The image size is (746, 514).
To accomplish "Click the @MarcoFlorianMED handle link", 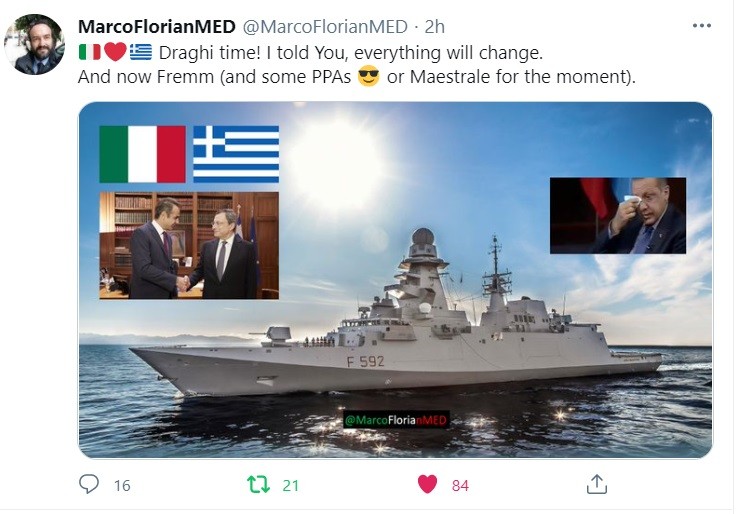I will pos(325,27).
